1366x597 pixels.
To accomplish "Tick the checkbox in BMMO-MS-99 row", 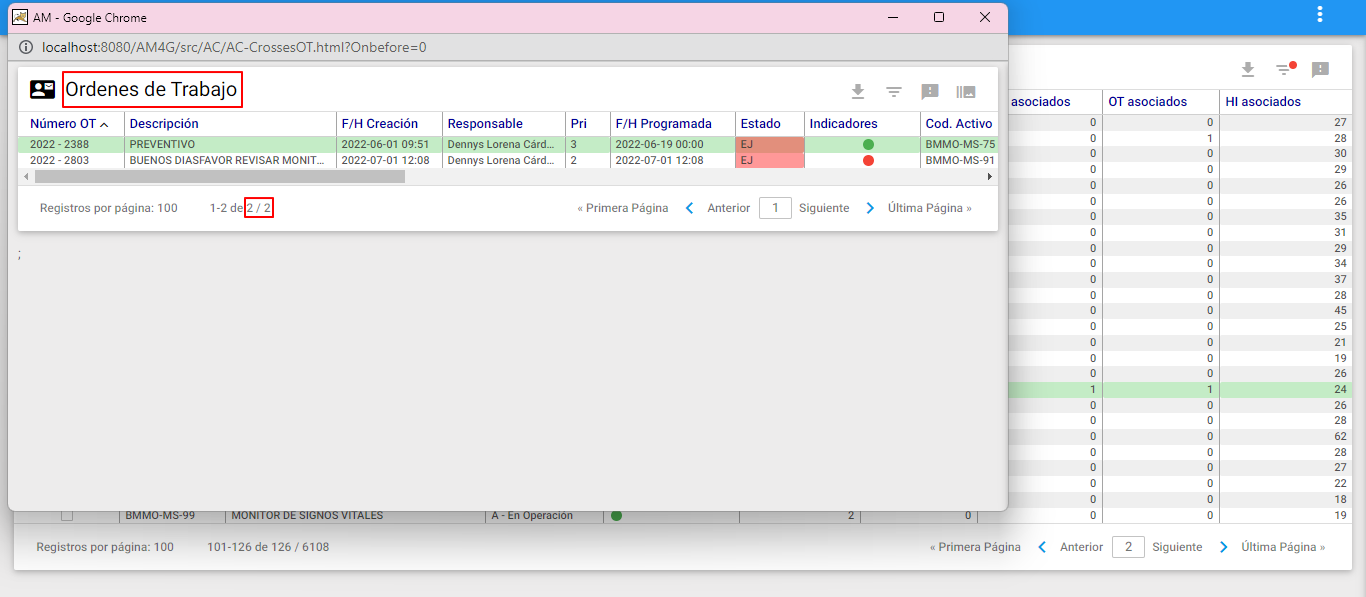I will pos(67,516).
